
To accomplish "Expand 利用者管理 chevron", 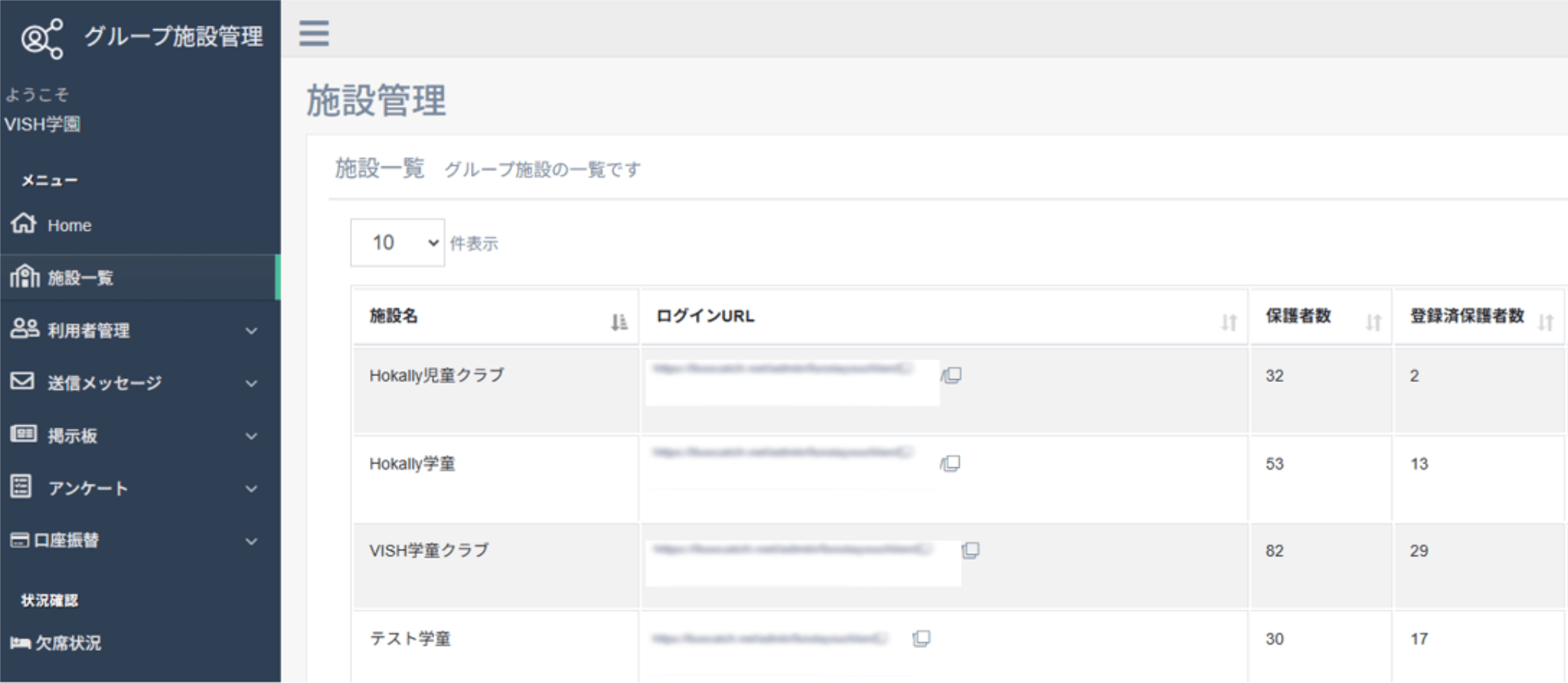I will pos(252,331).
